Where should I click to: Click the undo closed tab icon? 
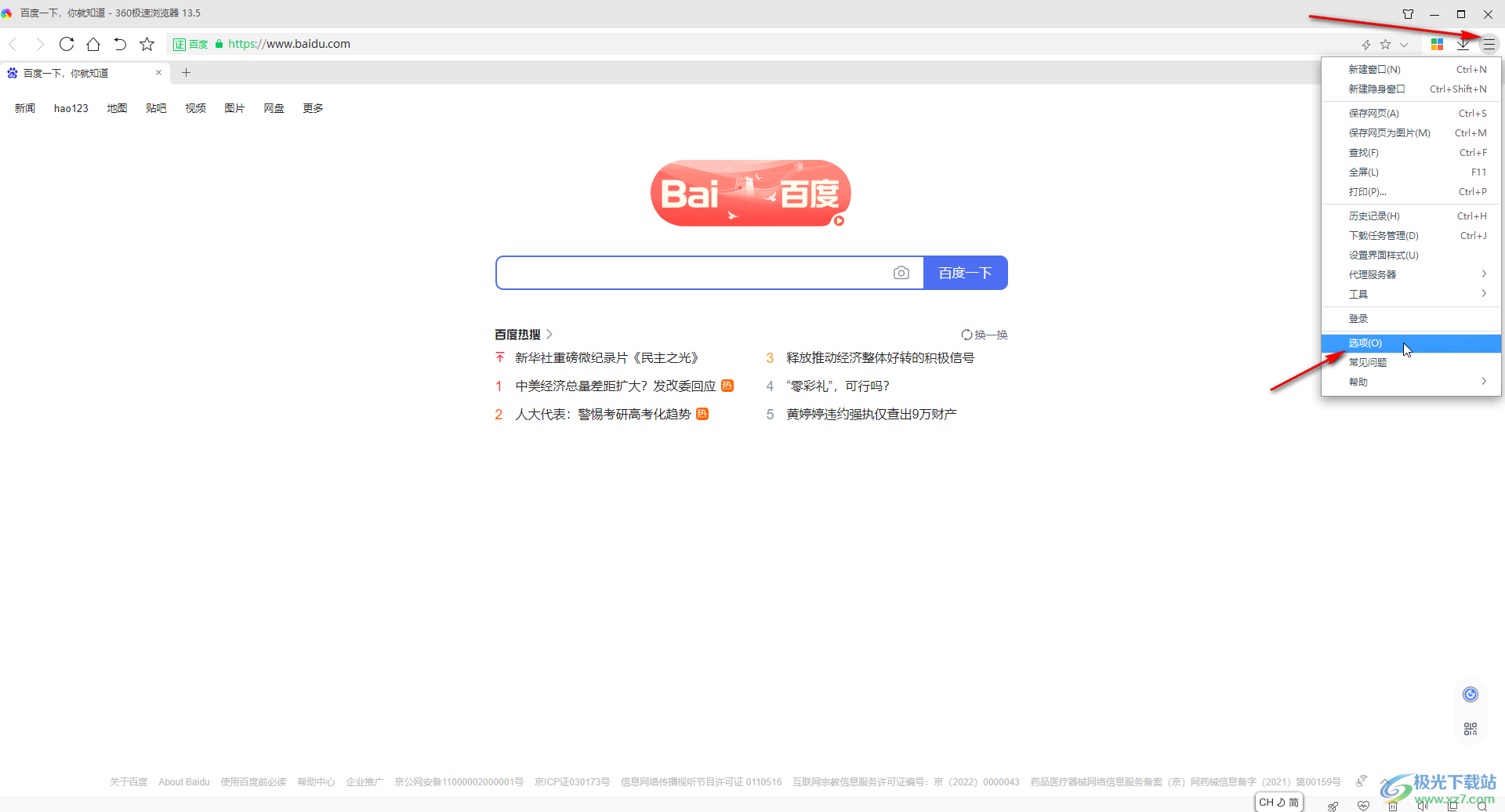tap(120, 44)
